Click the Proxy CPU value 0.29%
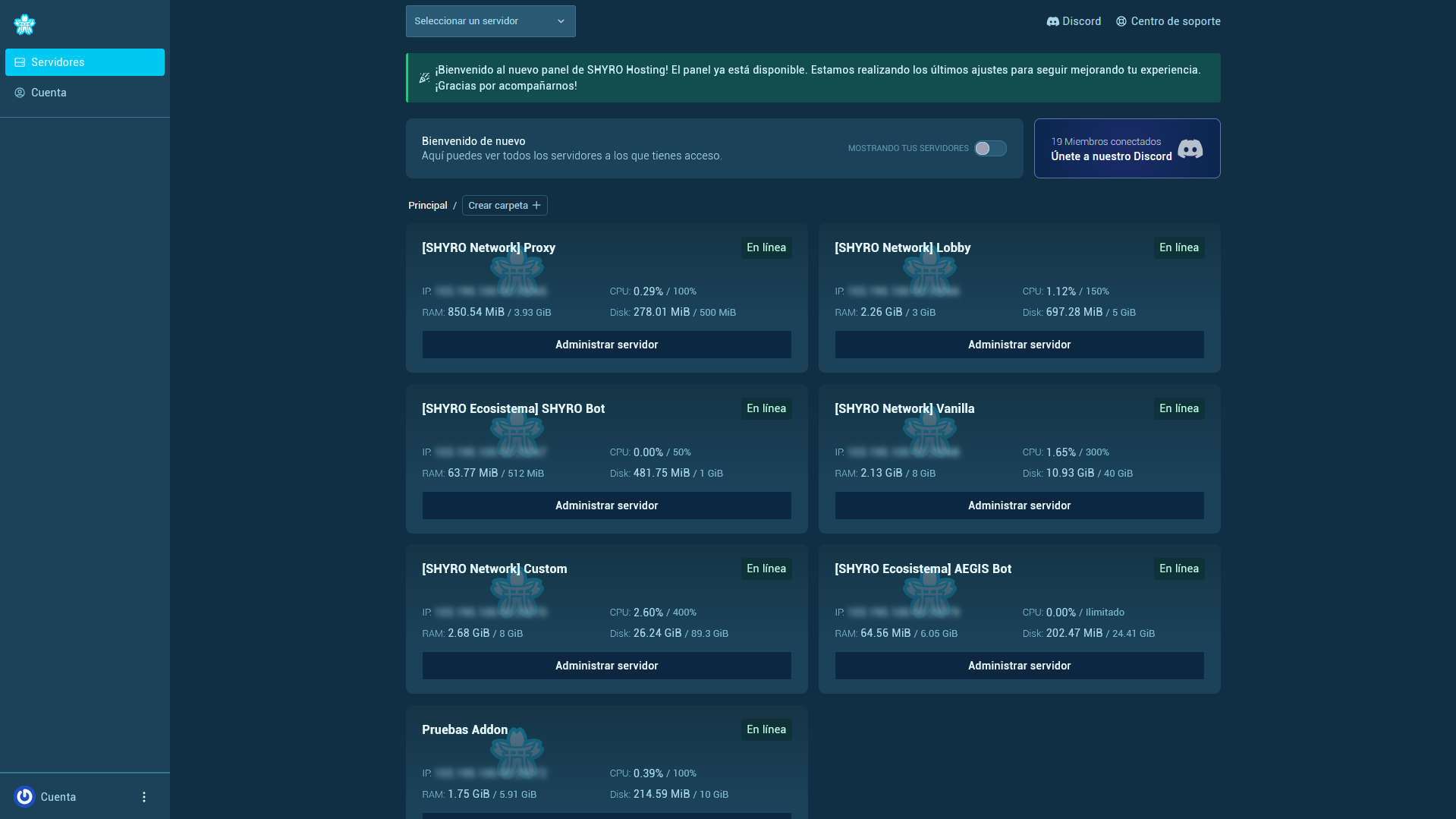 pos(648,291)
